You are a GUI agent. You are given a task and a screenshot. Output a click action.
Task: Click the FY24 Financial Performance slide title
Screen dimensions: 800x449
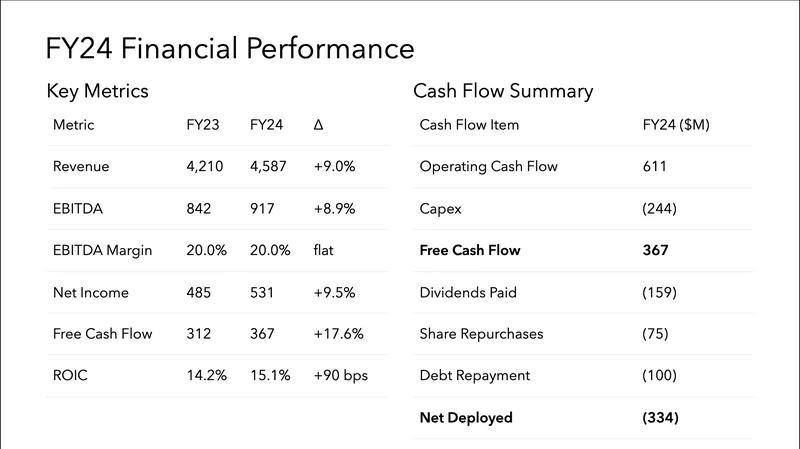(x=230, y=49)
